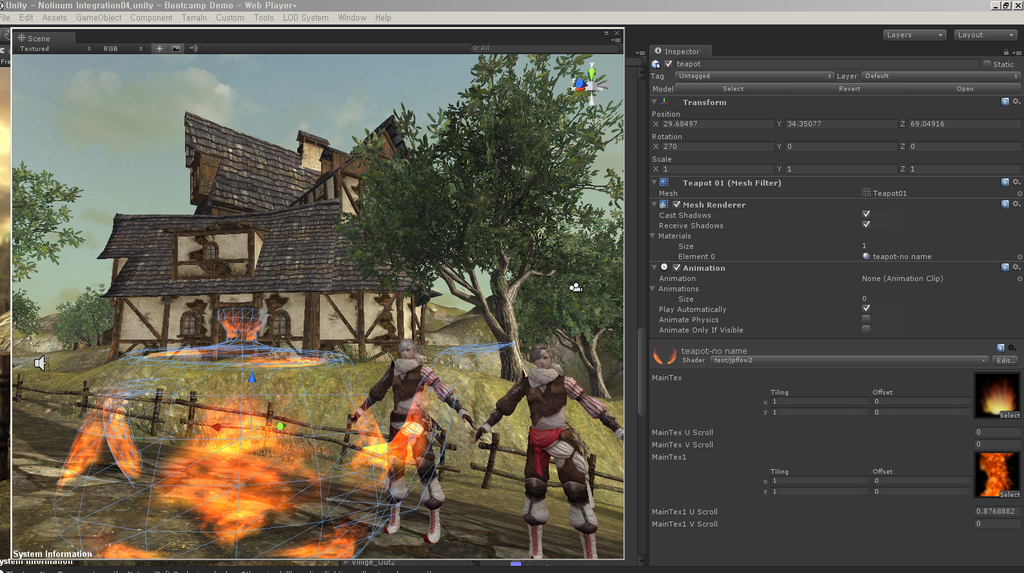
Task: Uncheck Play Automatically
Action: (866, 308)
